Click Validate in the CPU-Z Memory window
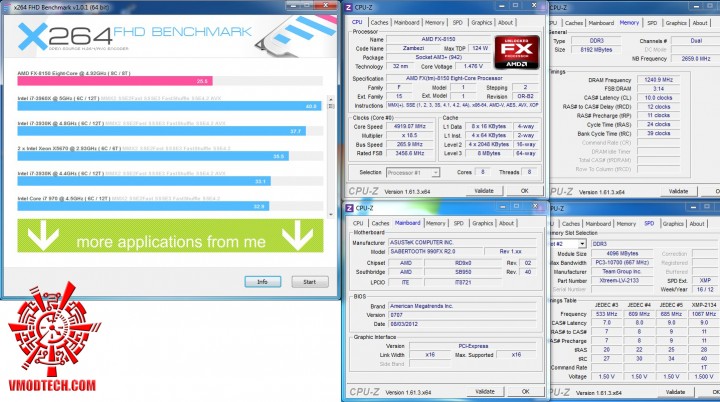The height and width of the screenshot is (402, 720). click(x=678, y=191)
